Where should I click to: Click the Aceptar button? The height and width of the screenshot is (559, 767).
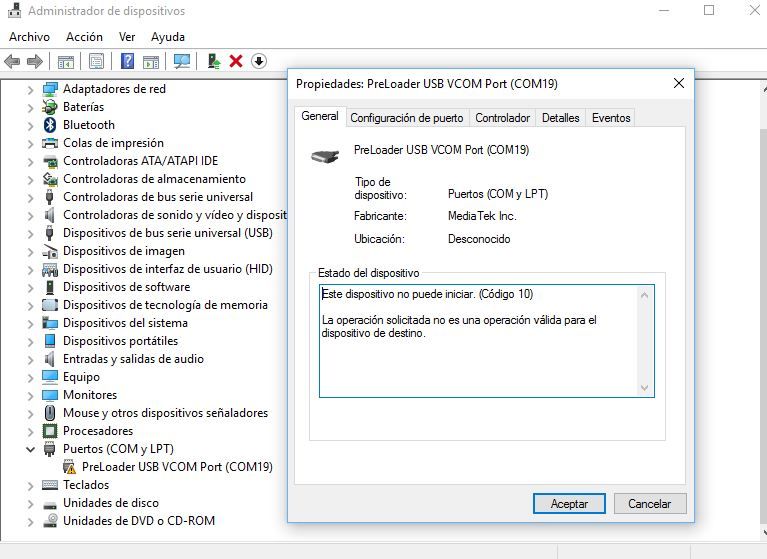[569, 504]
